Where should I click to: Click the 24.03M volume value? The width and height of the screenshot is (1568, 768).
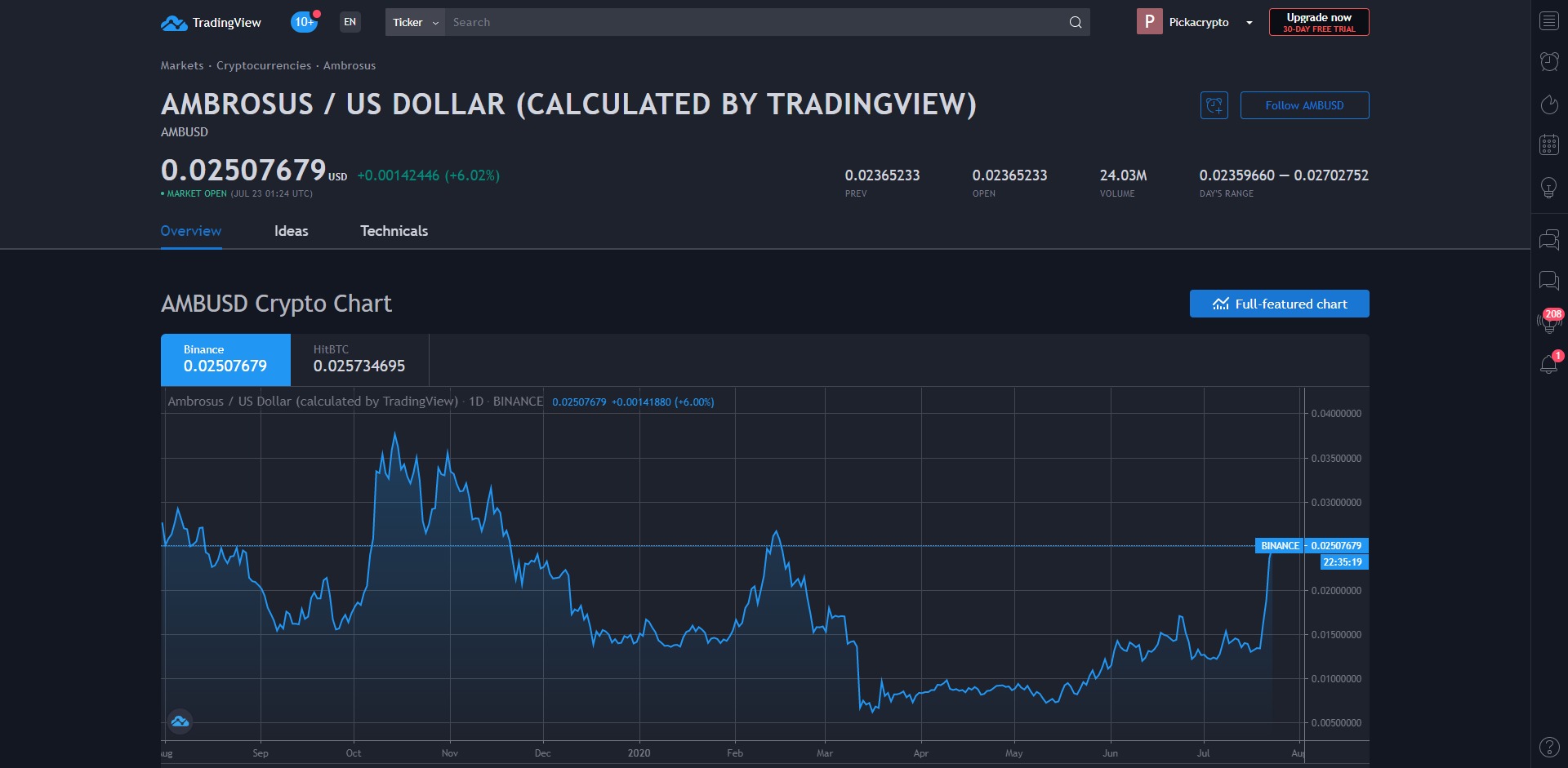1123,175
